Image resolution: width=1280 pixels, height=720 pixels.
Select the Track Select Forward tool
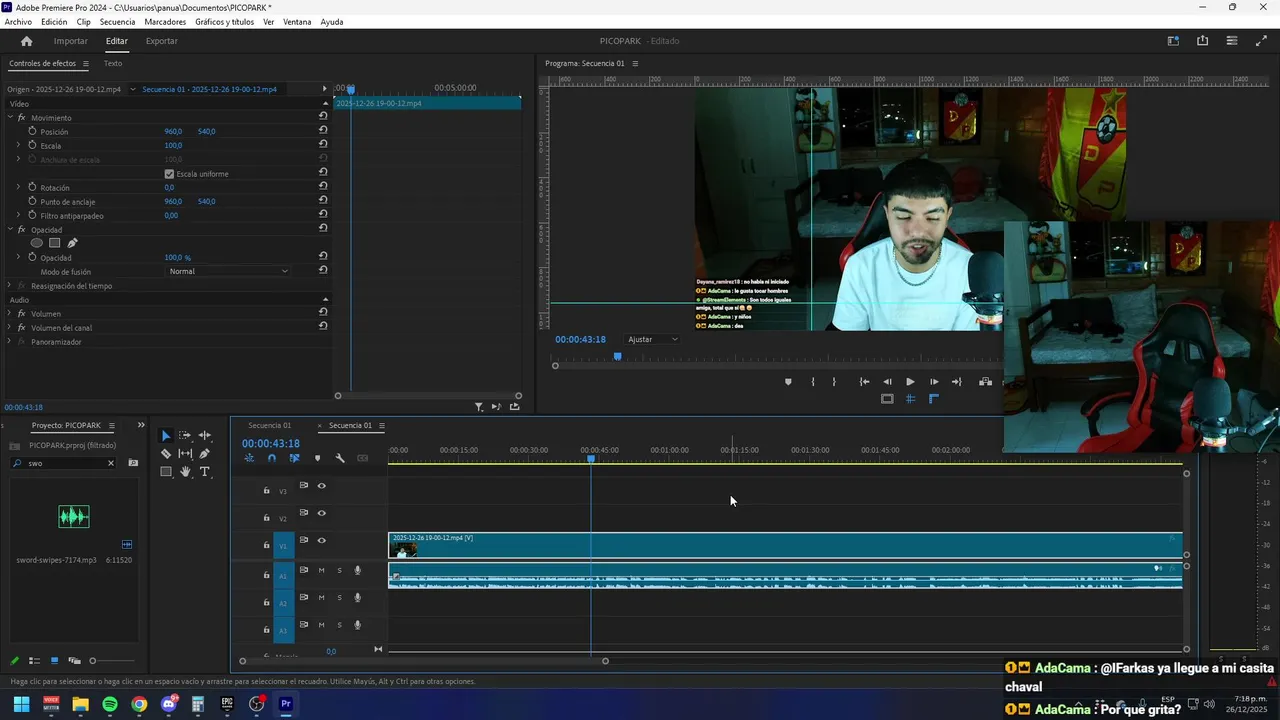[185, 436]
